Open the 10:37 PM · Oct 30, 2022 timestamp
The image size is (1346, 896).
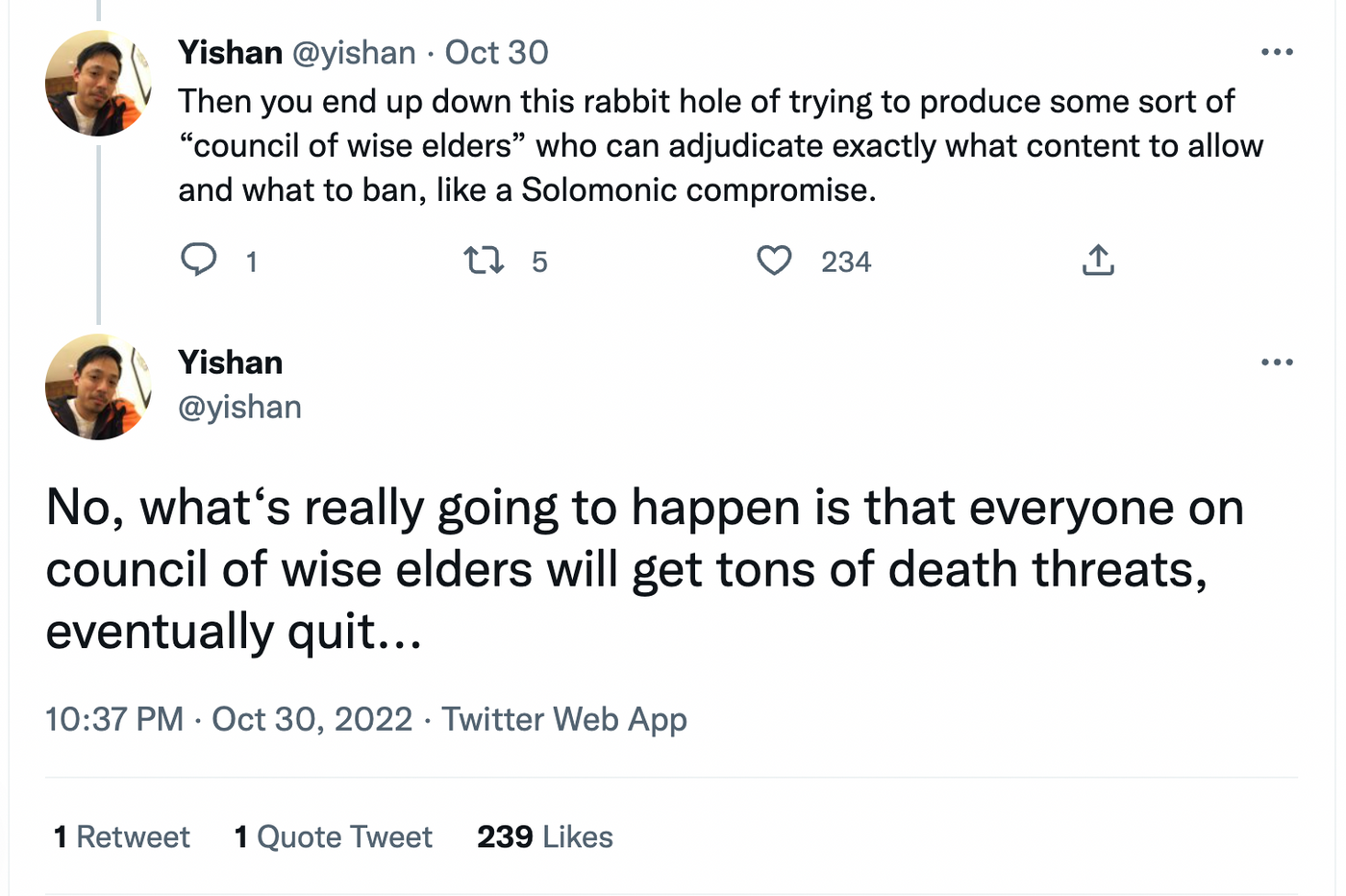coord(229,719)
